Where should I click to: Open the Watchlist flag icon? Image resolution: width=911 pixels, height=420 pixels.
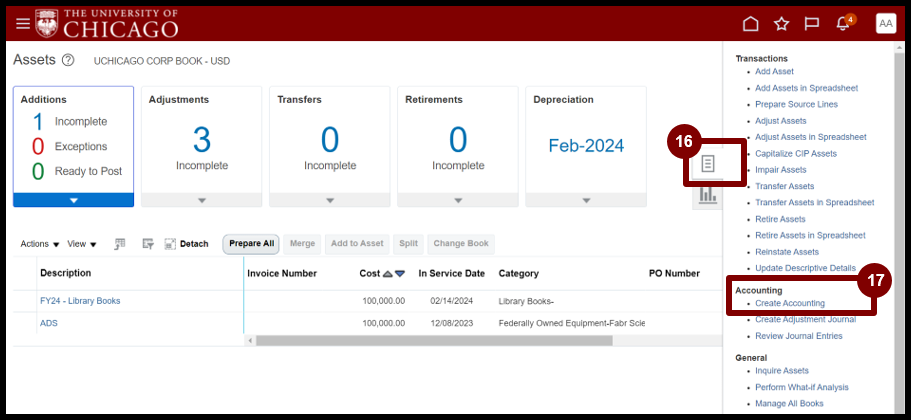(x=812, y=24)
